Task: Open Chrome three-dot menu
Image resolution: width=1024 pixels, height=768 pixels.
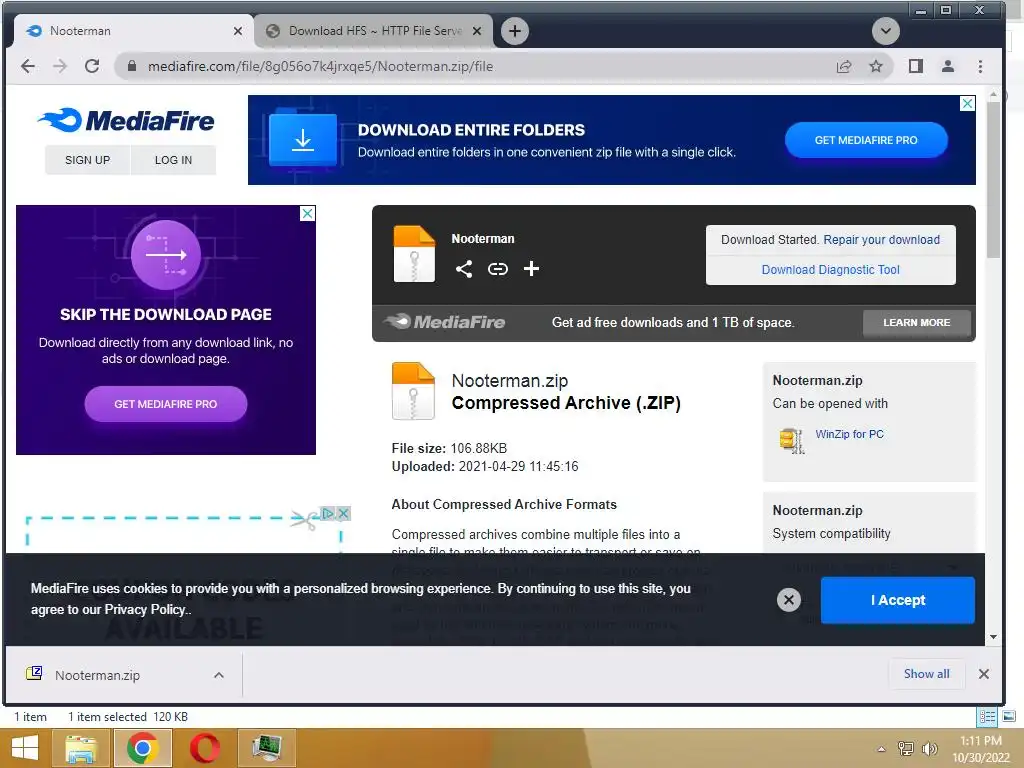Action: pyautogui.click(x=980, y=66)
